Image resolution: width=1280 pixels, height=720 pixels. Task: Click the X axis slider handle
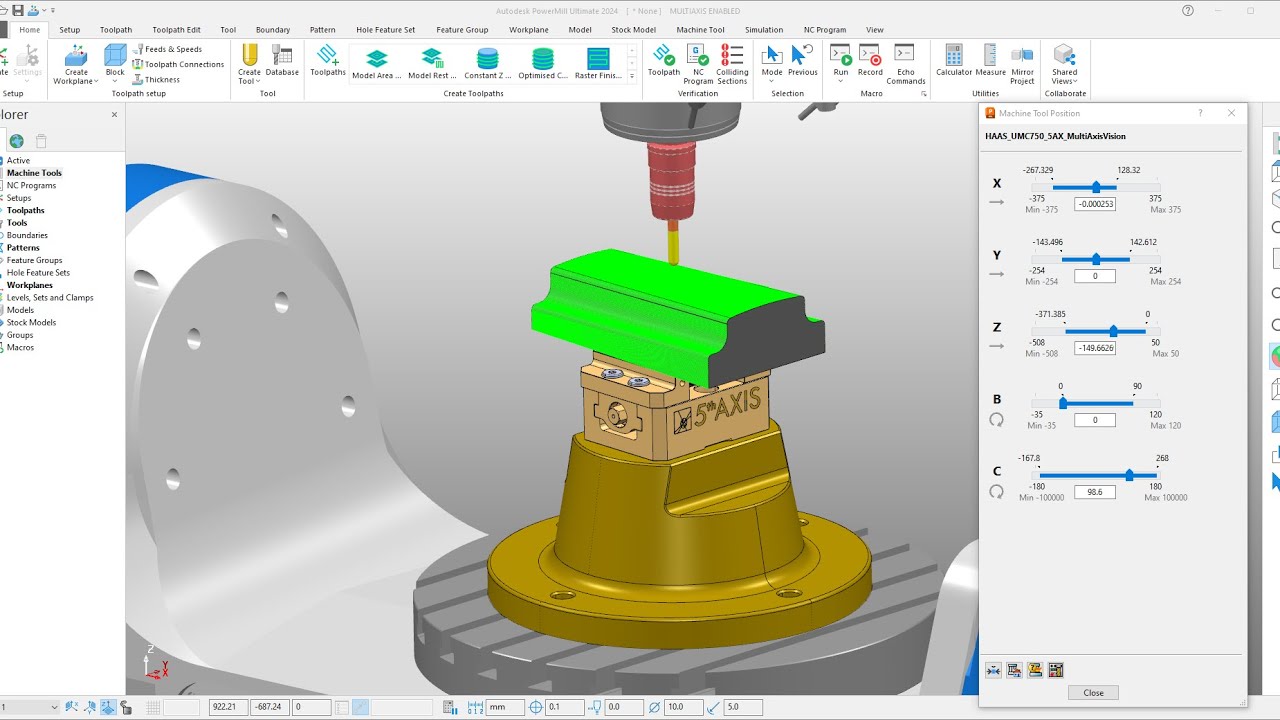tap(1096, 187)
